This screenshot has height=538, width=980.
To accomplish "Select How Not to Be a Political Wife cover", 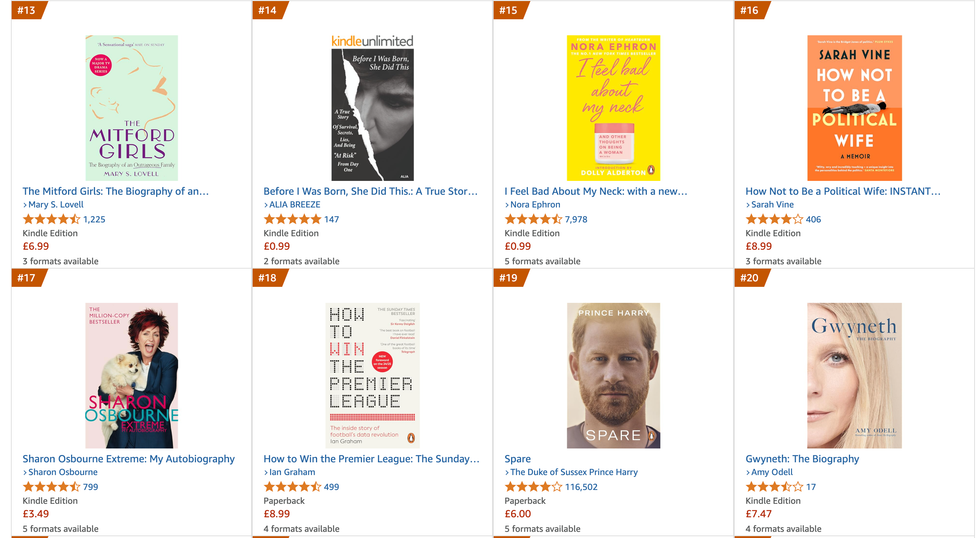I will pyautogui.click(x=854, y=108).
